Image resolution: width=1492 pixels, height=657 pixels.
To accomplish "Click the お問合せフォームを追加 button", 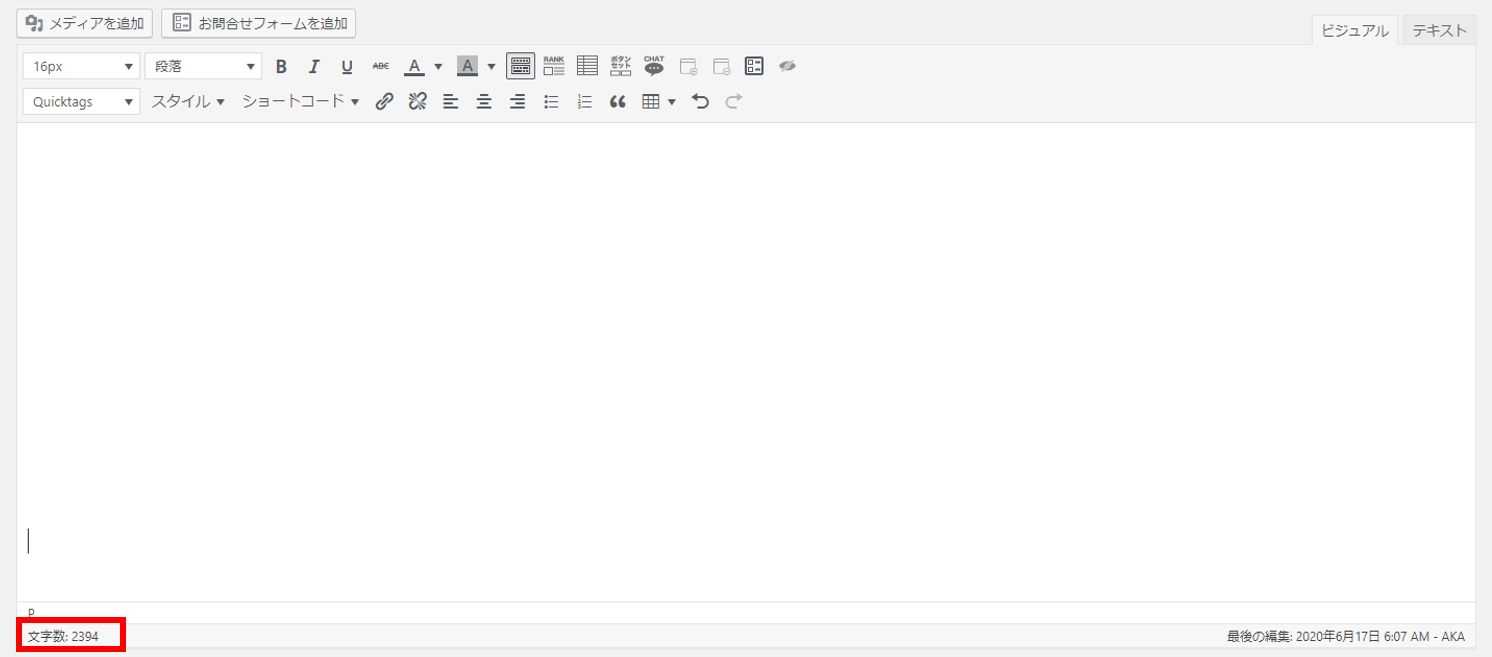I will pyautogui.click(x=258, y=23).
